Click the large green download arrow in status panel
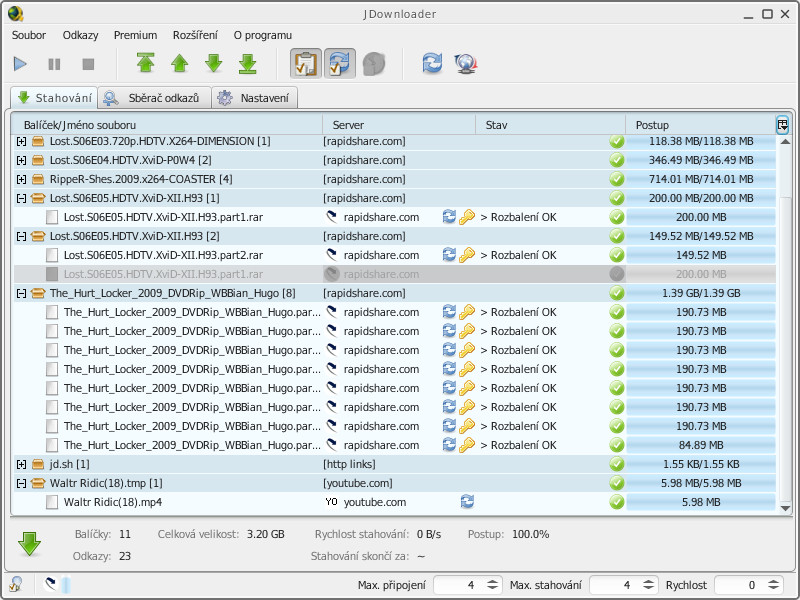Screen dimensions: 800x600 click(x=30, y=544)
